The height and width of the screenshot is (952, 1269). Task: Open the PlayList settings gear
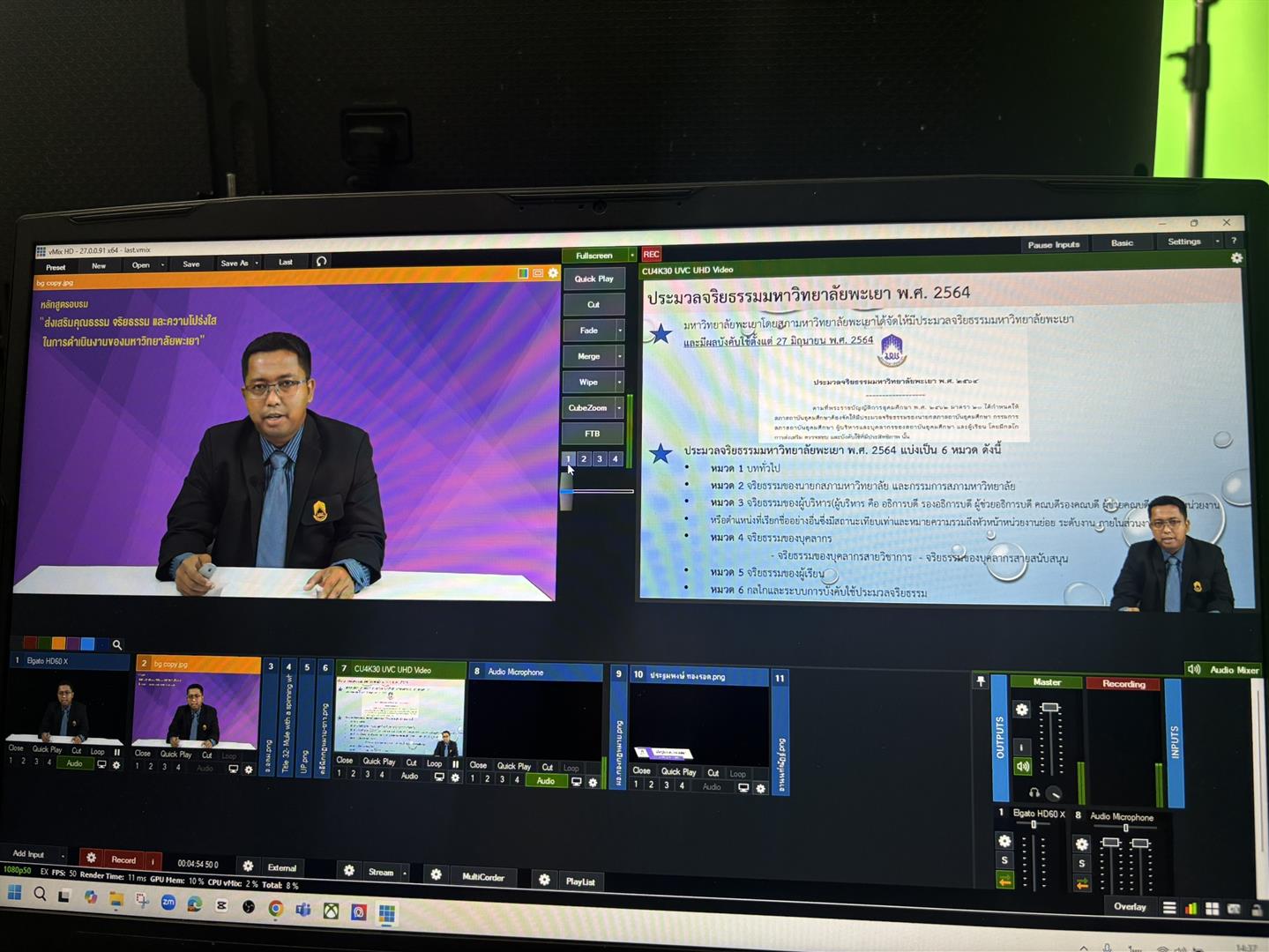pos(544,880)
